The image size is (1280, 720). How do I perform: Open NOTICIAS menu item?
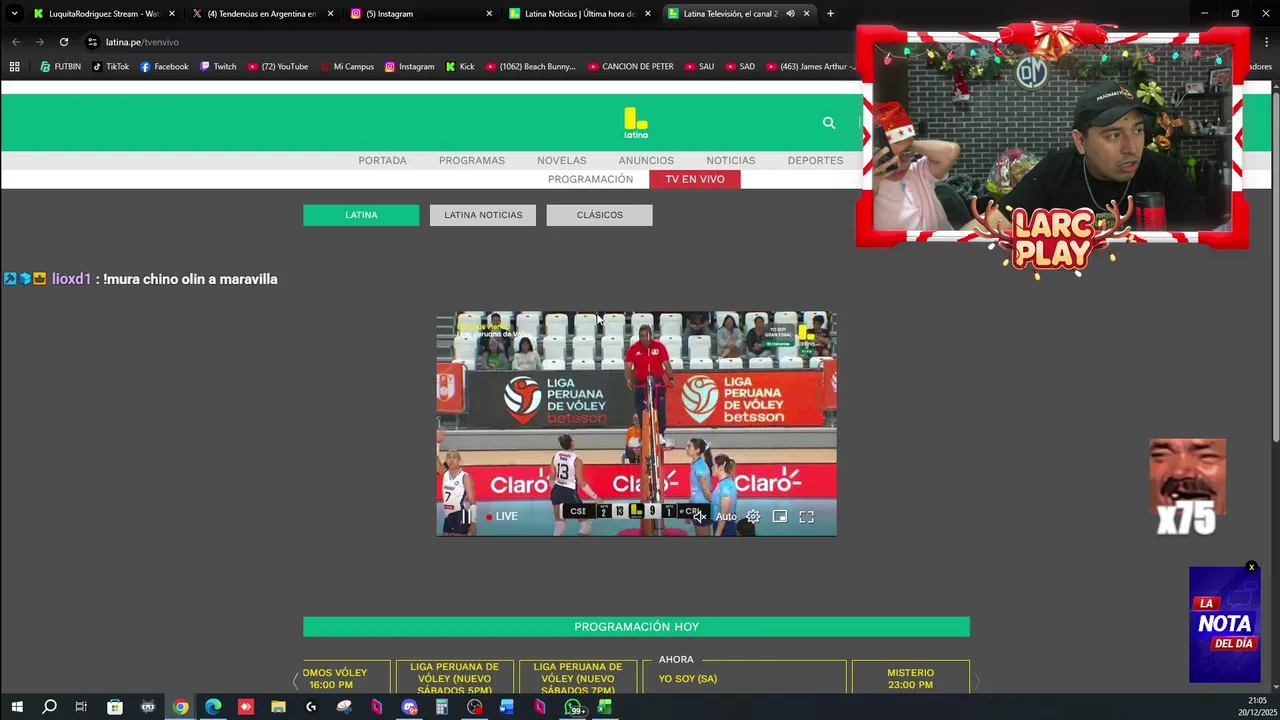pyautogui.click(x=731, y=160)
